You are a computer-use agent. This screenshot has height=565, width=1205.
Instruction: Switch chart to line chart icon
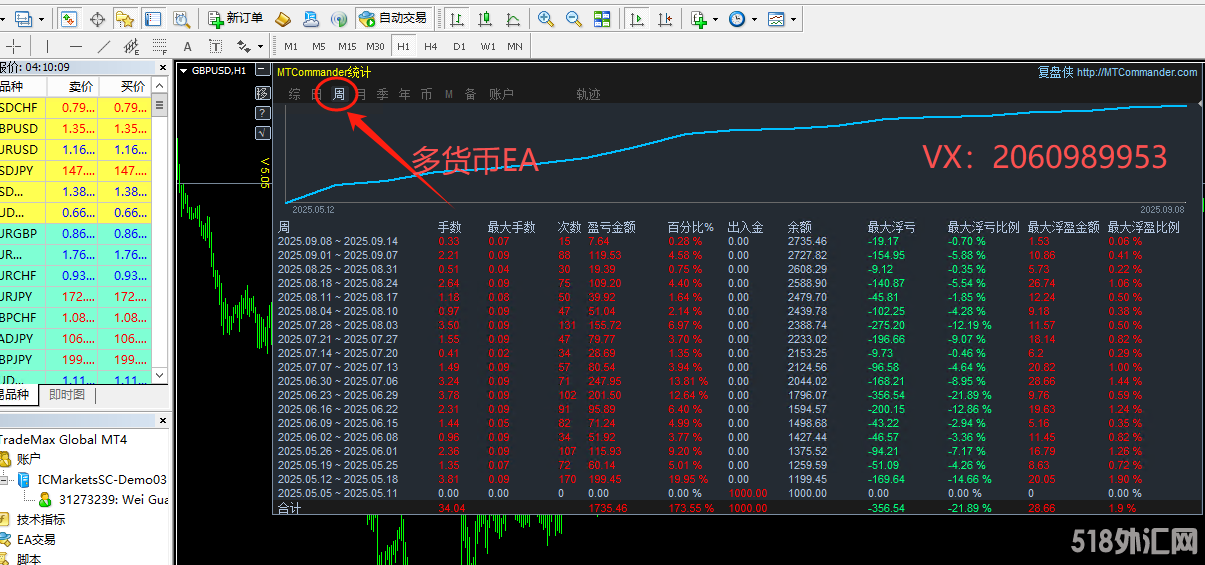[513, 18]
